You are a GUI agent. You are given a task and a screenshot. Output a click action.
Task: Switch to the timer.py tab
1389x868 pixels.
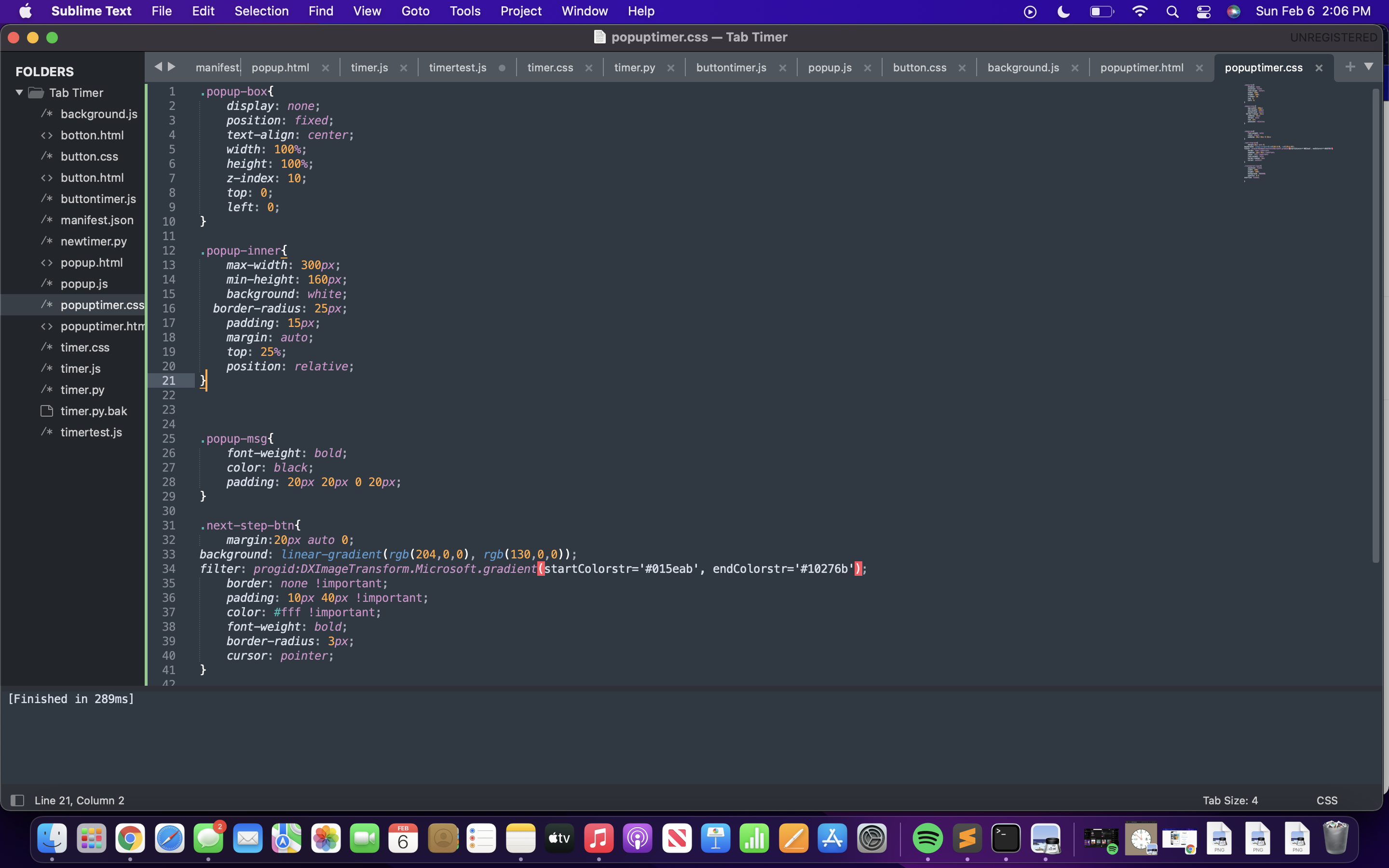pyautogui.click(x=635, y=67)
